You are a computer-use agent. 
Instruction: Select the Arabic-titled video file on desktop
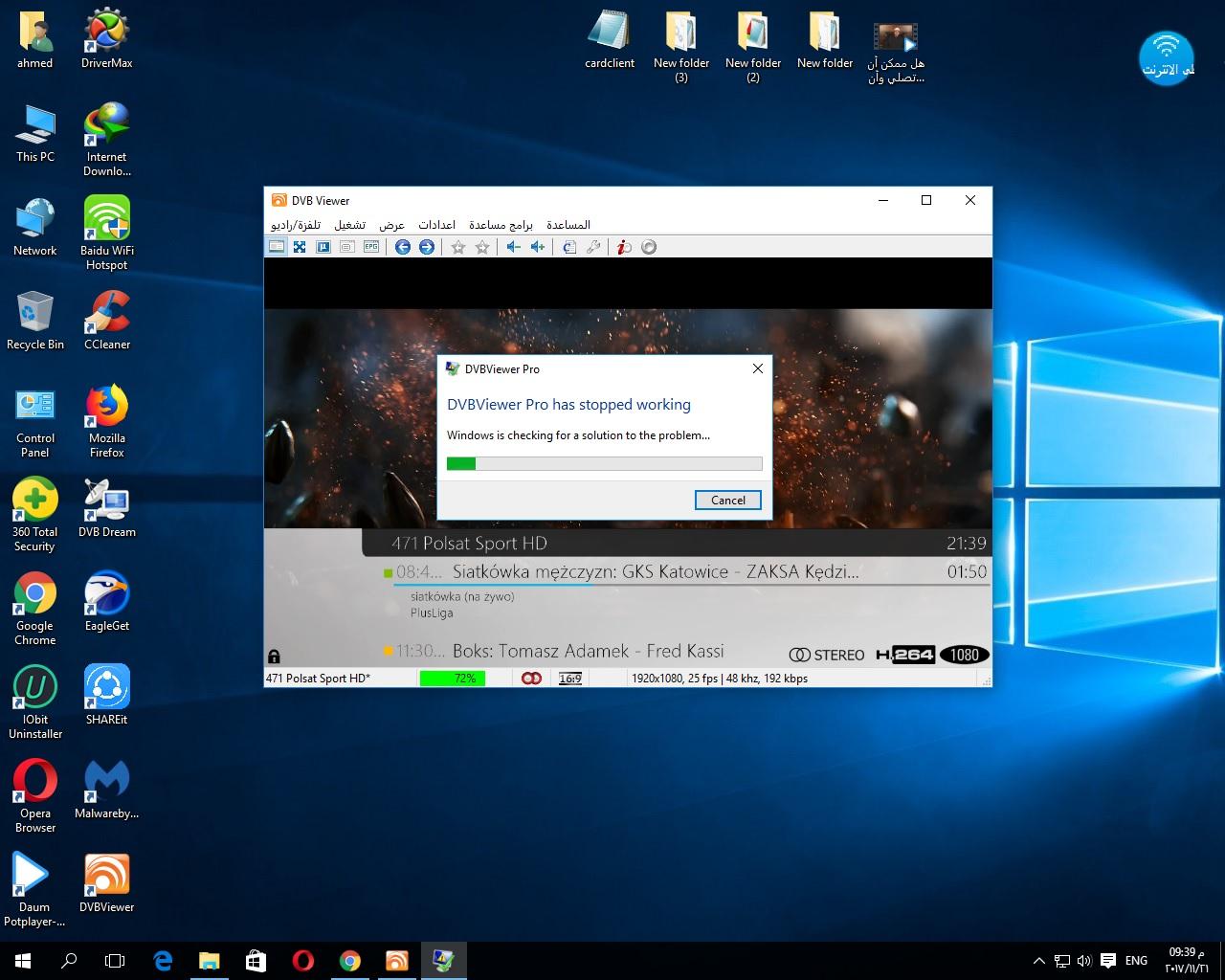coord(896,53)
